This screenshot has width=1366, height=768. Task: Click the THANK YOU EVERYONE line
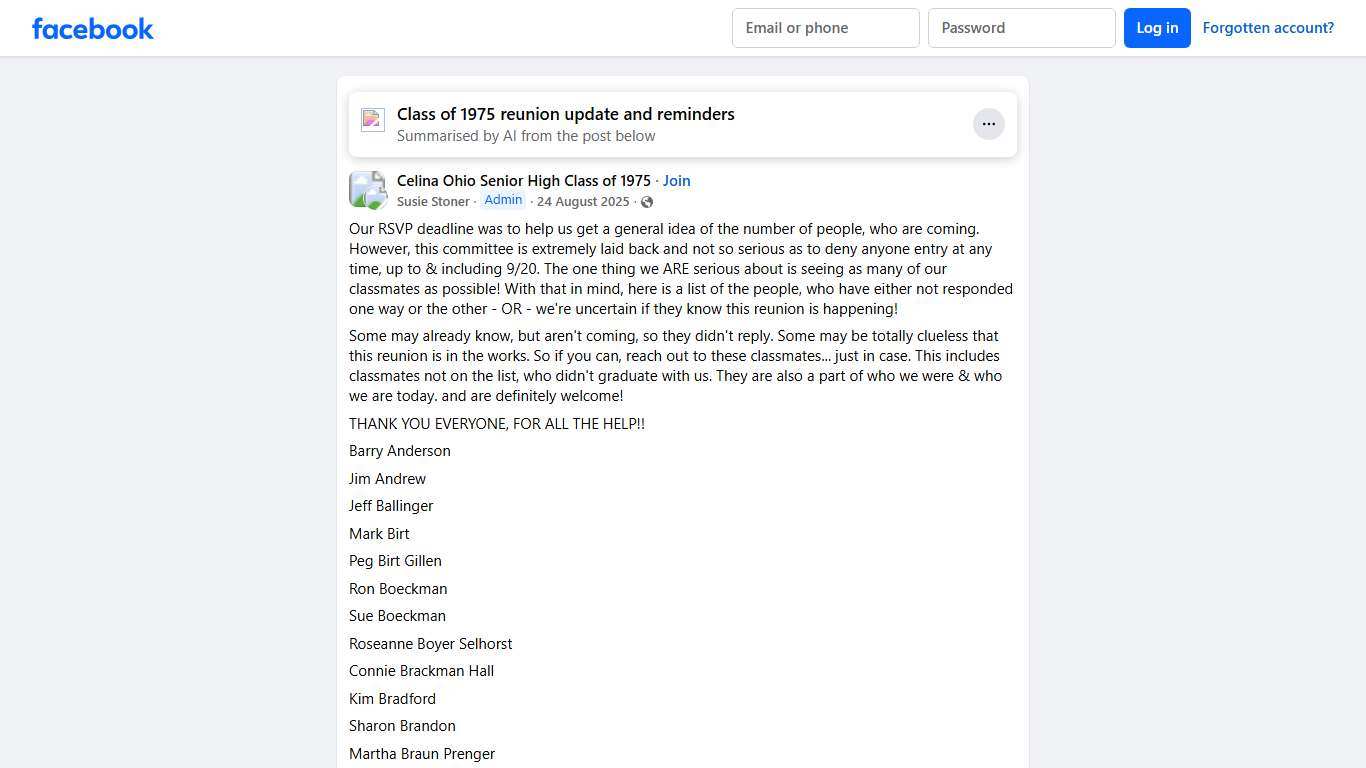tap(497, 424)
